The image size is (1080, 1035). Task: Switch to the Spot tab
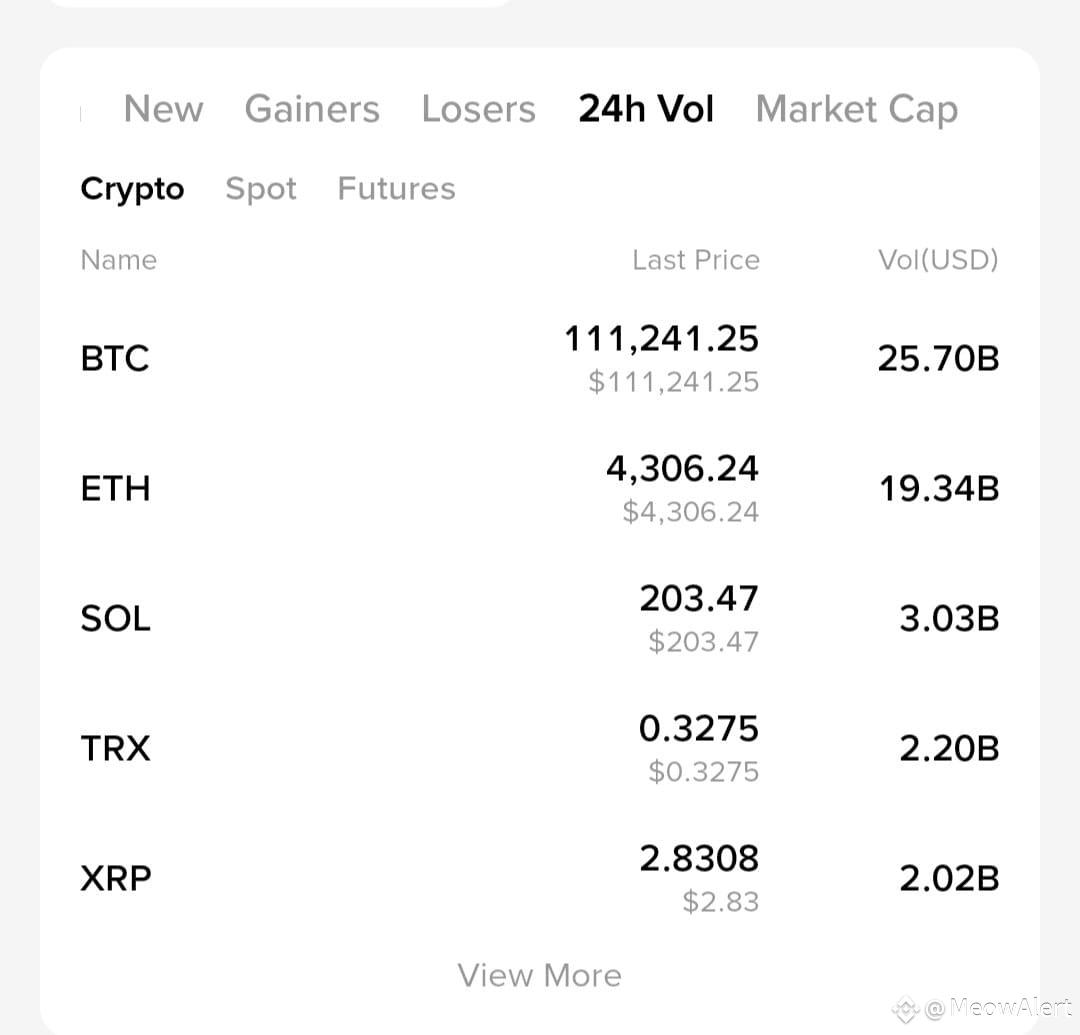(x=261, y=188)
